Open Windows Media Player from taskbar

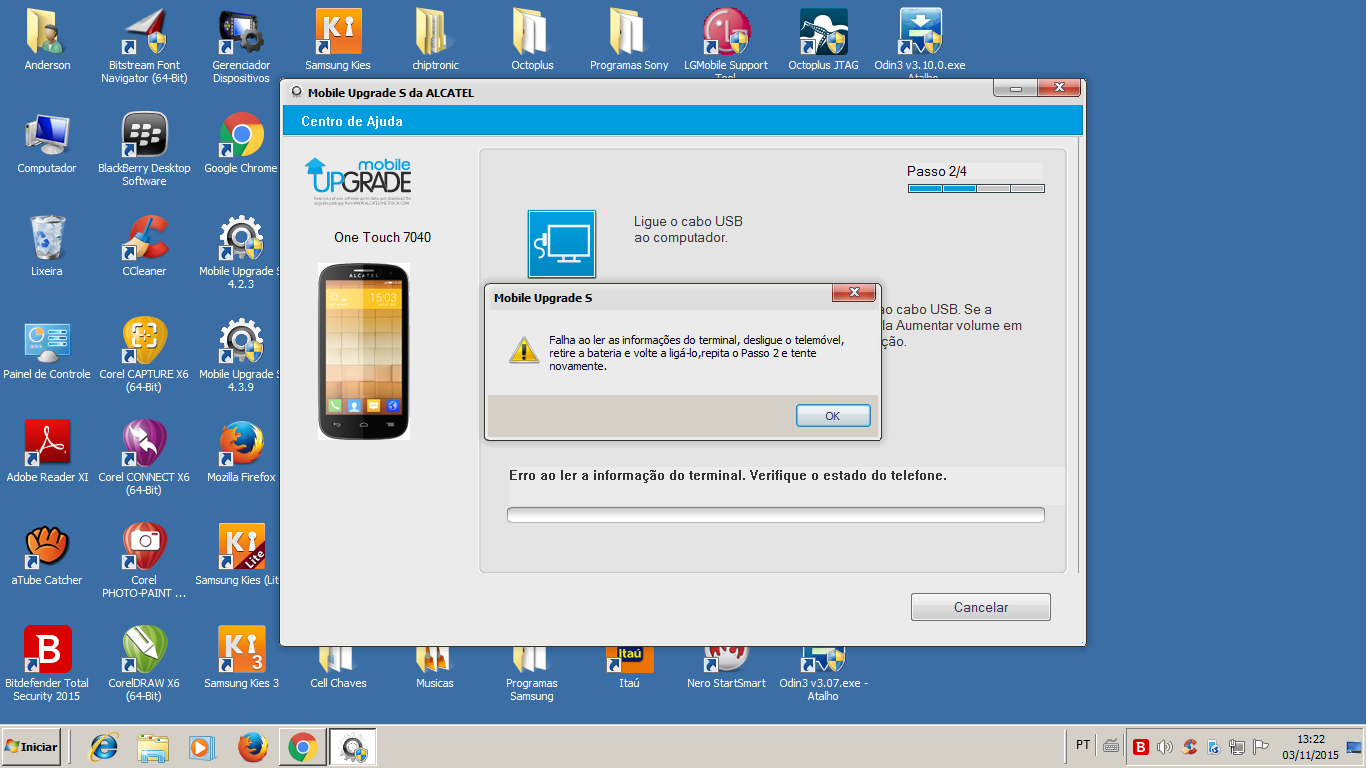202,746
